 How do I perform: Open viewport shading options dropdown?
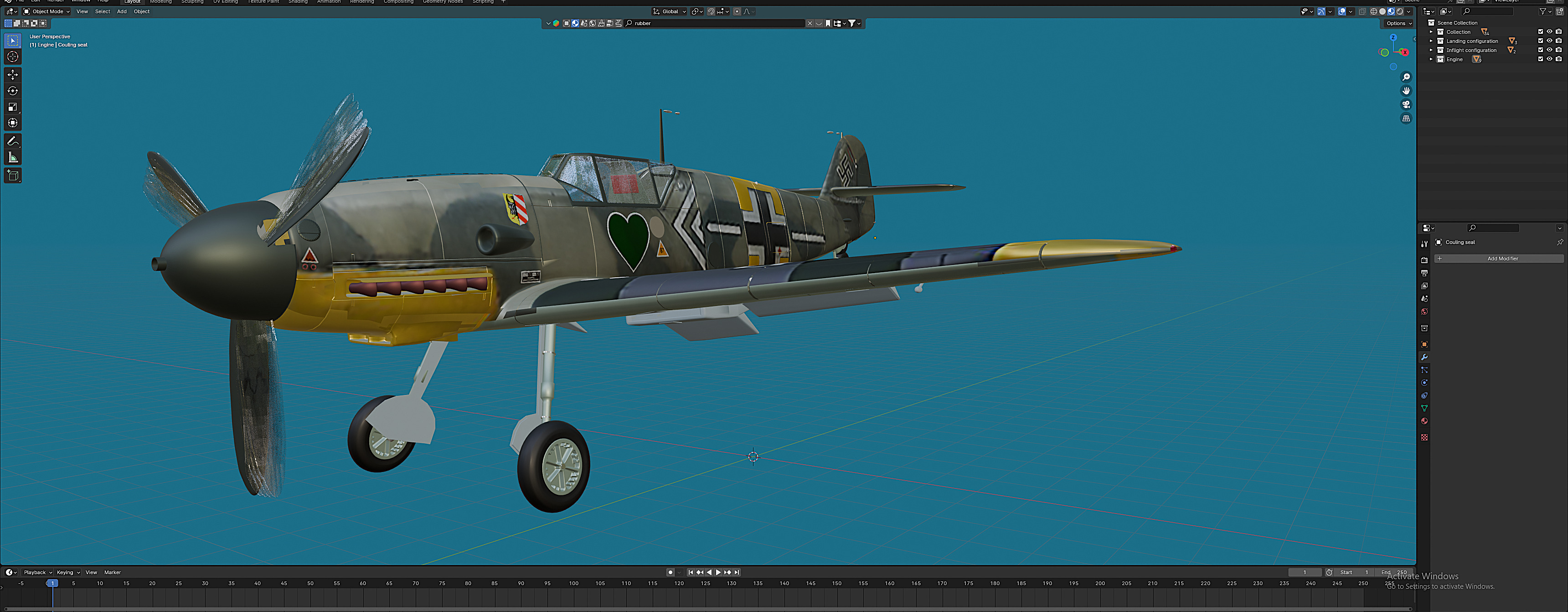click(x=1408, y=11)
